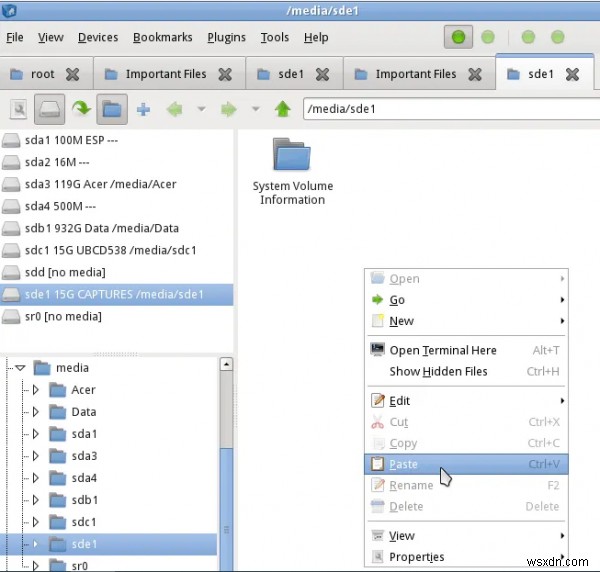Click the blue plus new tab icon
Viewport: 600px width, 572px height.
143,109
